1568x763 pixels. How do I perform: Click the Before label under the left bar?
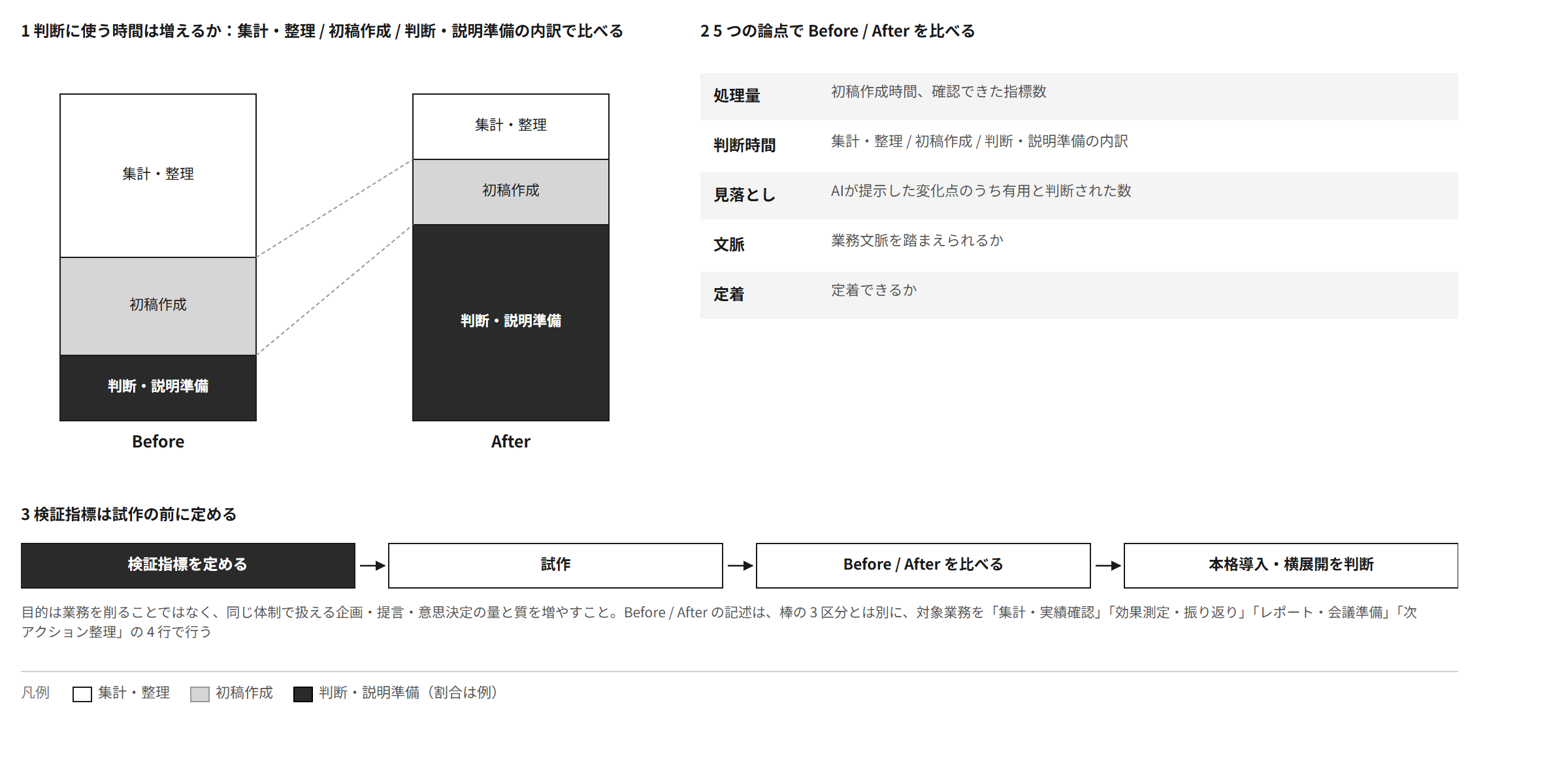158,442
